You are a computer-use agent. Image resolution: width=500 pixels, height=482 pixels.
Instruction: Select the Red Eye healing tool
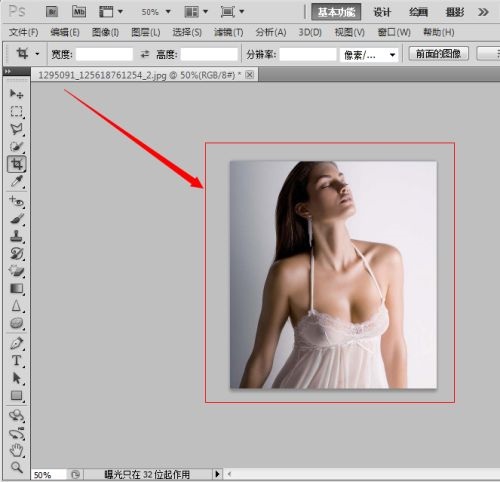point(16,202)
